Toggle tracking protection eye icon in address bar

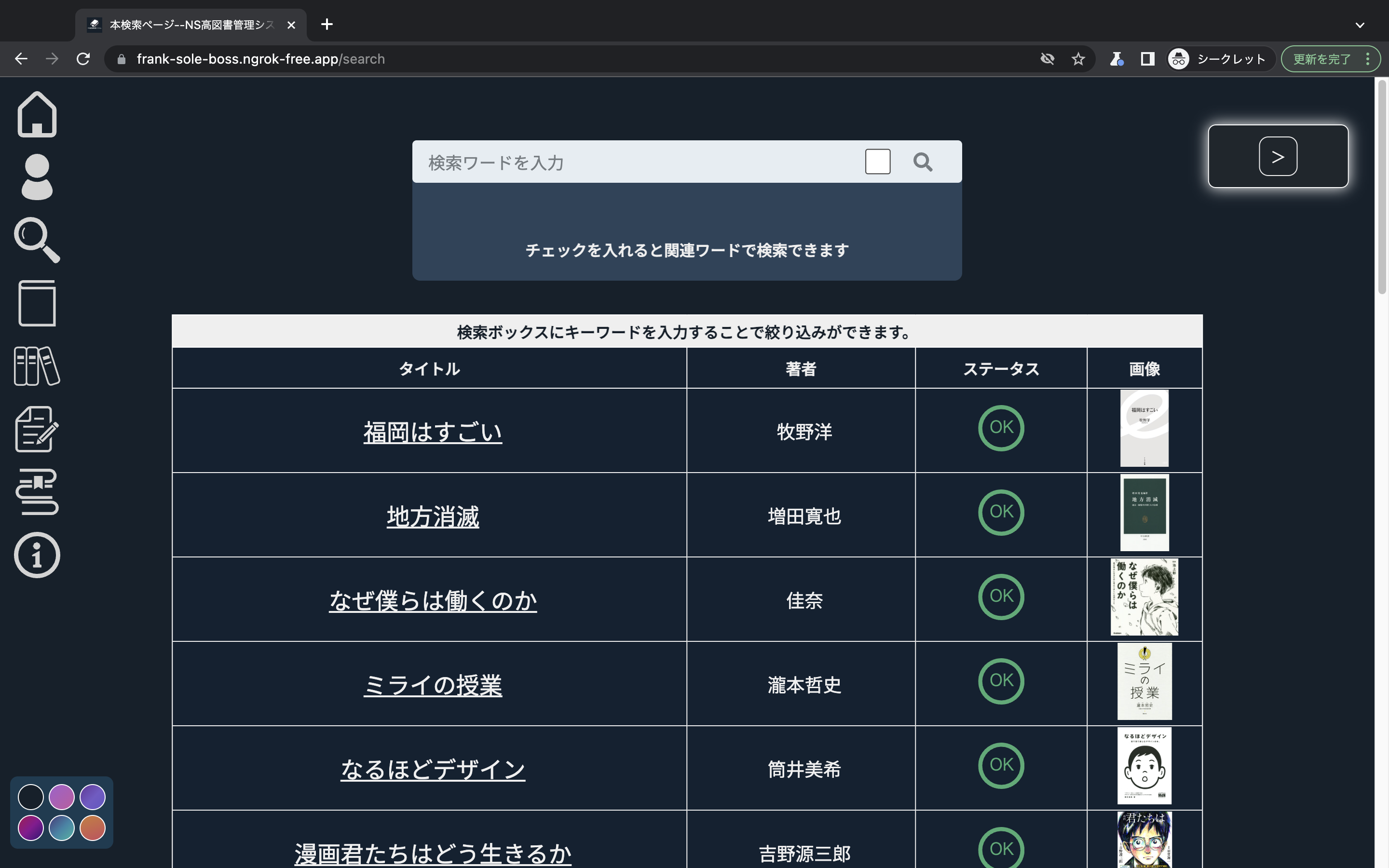(1047, 59)
